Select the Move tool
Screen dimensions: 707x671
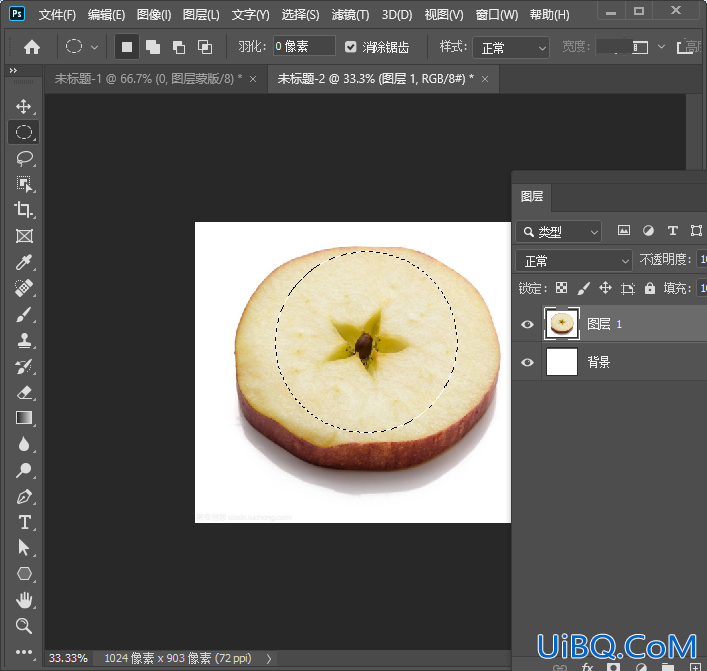click(x=23, y=106)
